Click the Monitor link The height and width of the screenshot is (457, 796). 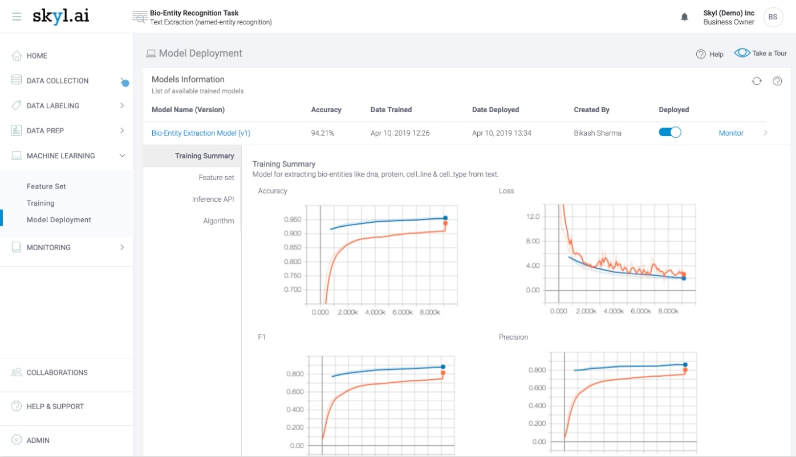tap(730, 132)
